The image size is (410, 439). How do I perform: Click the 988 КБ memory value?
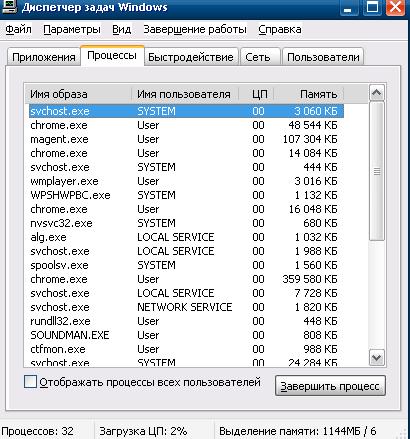click(x=320, y=349)
